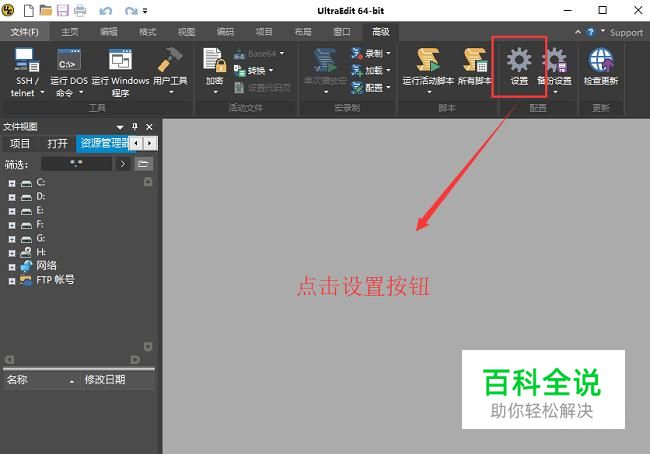Sort by the 名称 column header
This screenshot has width=650, height=454.
(41, 380)
